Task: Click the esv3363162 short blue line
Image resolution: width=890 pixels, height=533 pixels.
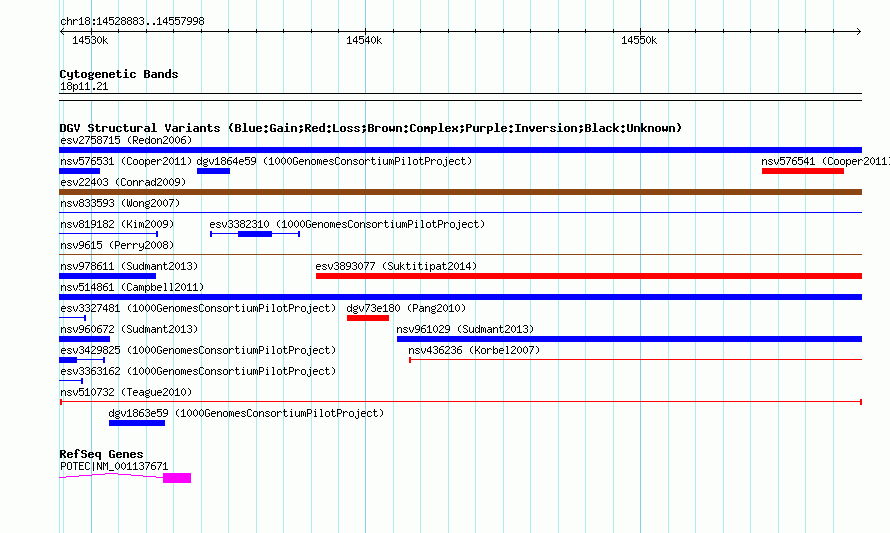Action: click(x=71, y=381)
